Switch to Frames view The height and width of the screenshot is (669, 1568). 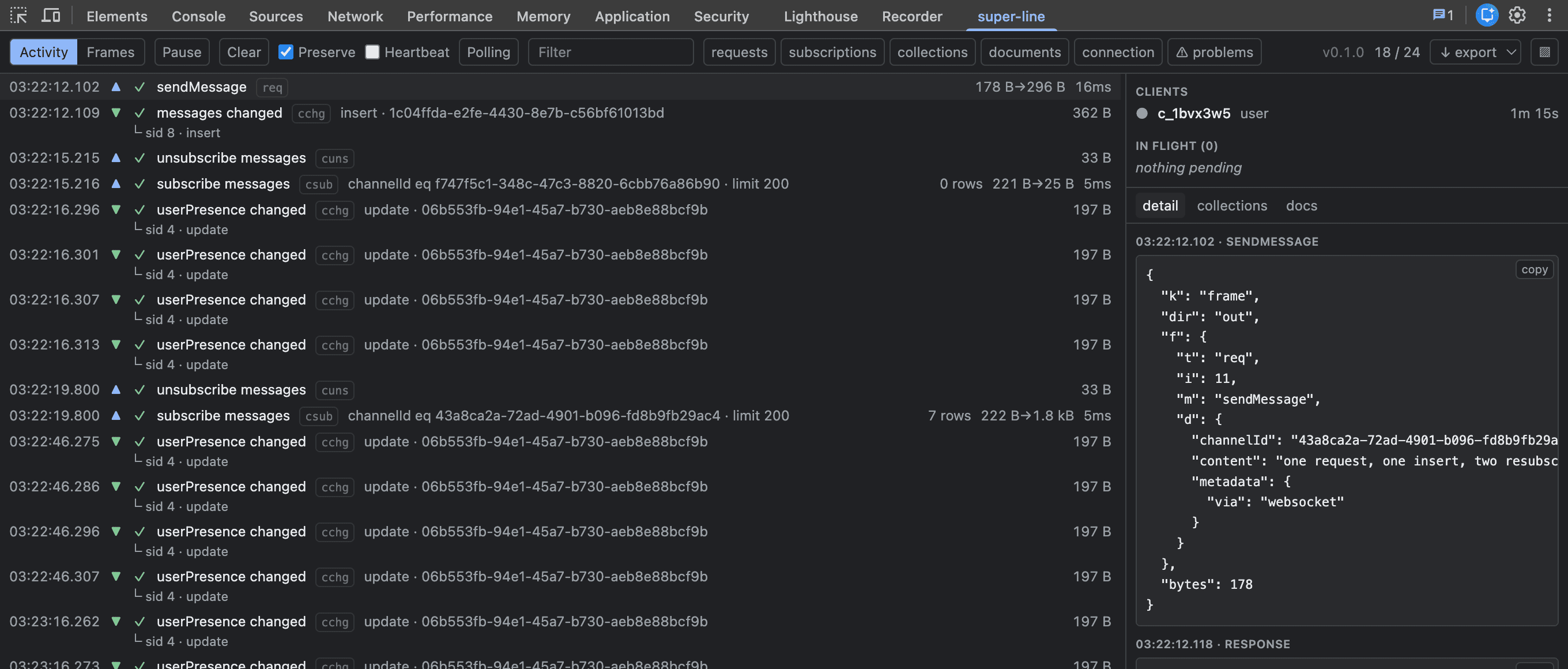click(x=110, y=52)
